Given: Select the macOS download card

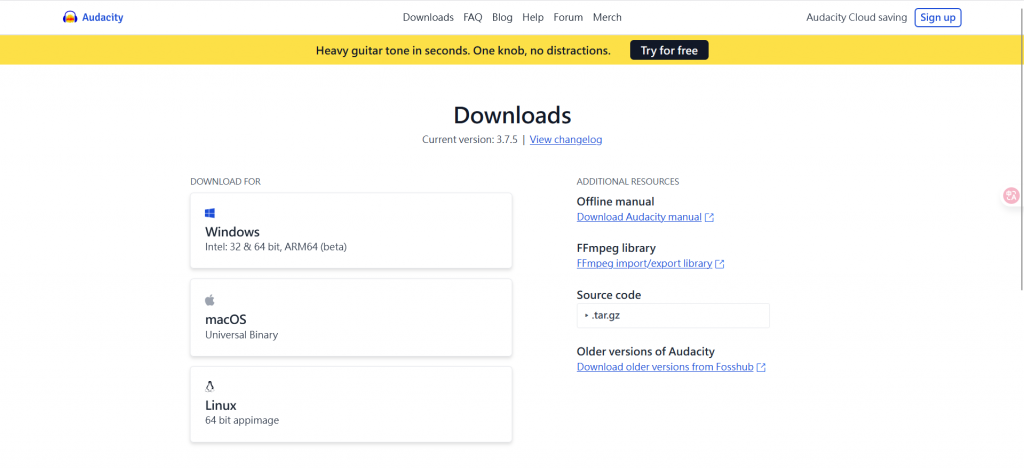Looking at the screenshot, I should pyautogui.click(x=351, y=318).
